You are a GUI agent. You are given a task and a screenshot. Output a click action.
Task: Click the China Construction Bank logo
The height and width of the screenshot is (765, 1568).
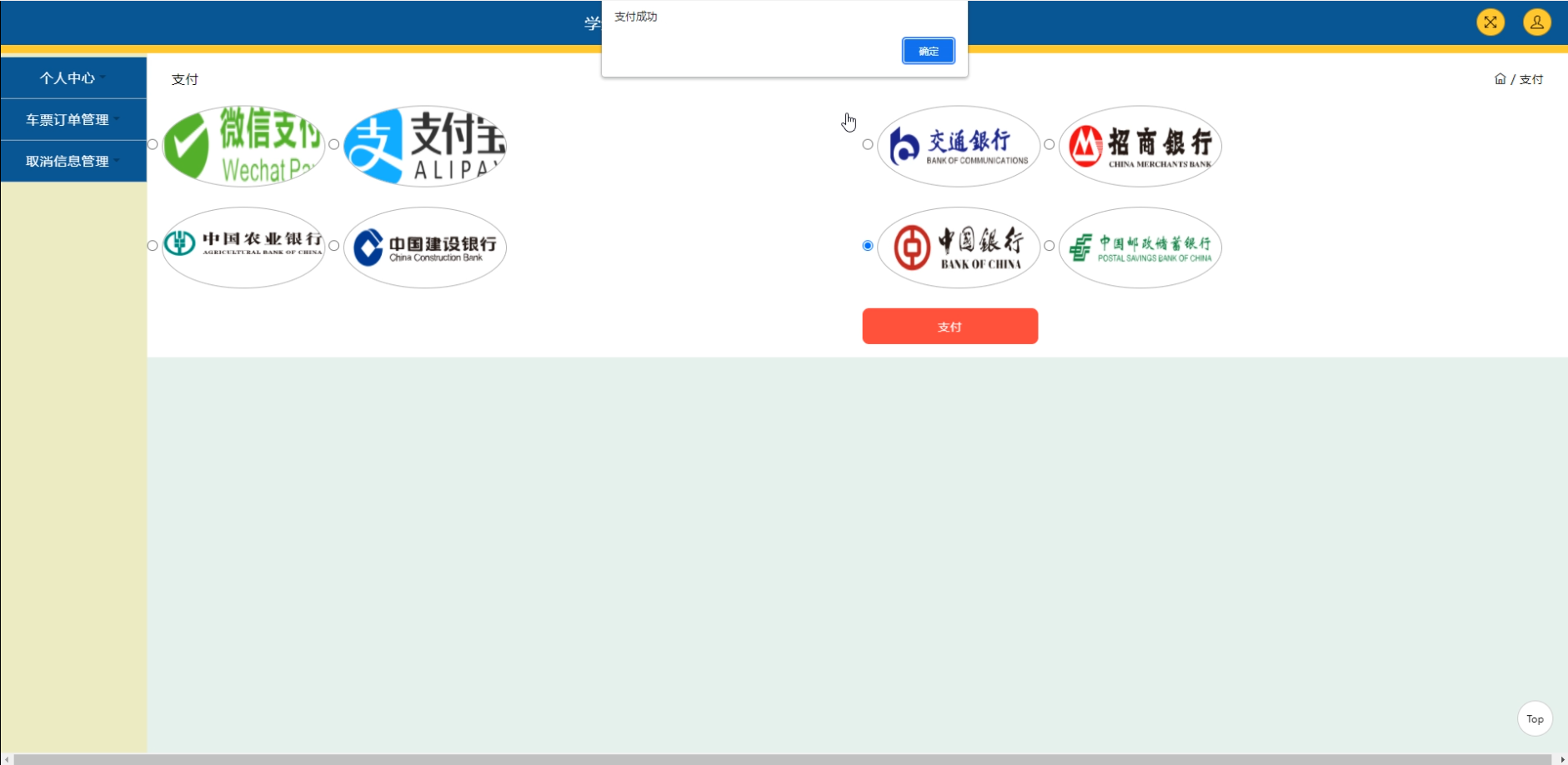[425, 247]
